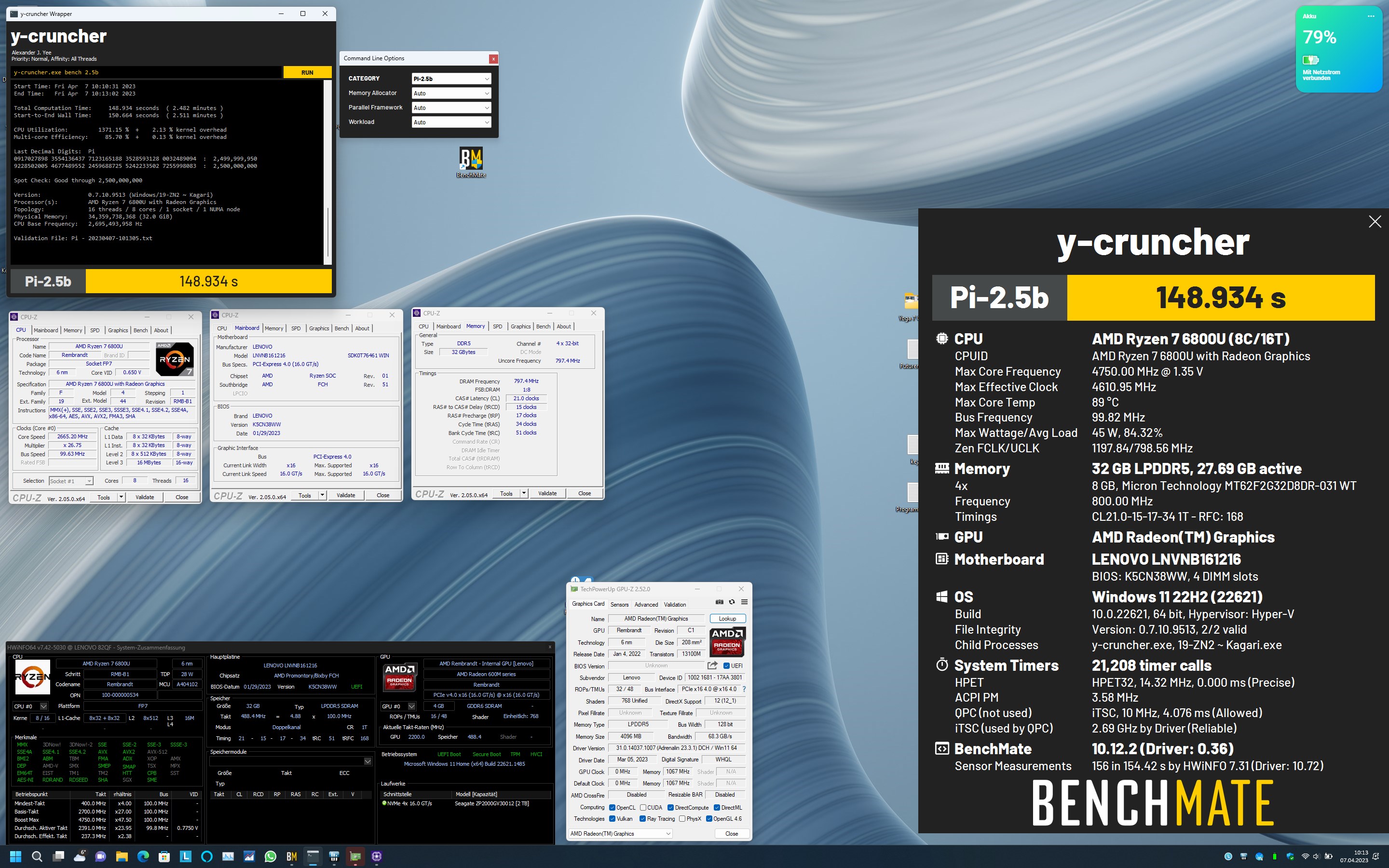Toggle the OpenCL checkbox
This screenshot has width=1389, height=868.
point(612,808)
